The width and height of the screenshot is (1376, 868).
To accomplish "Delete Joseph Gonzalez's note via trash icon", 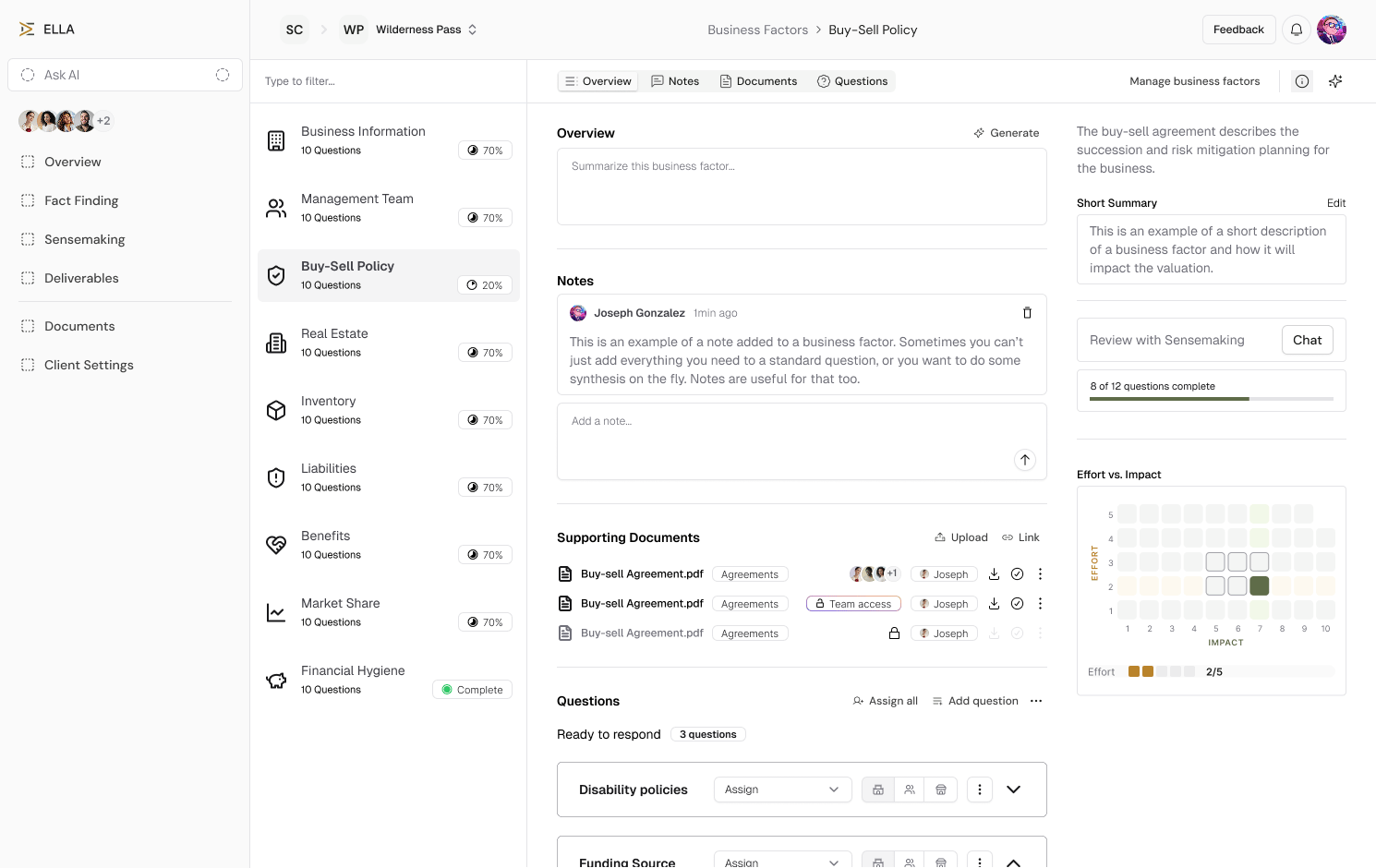I will coord(1027,313).
